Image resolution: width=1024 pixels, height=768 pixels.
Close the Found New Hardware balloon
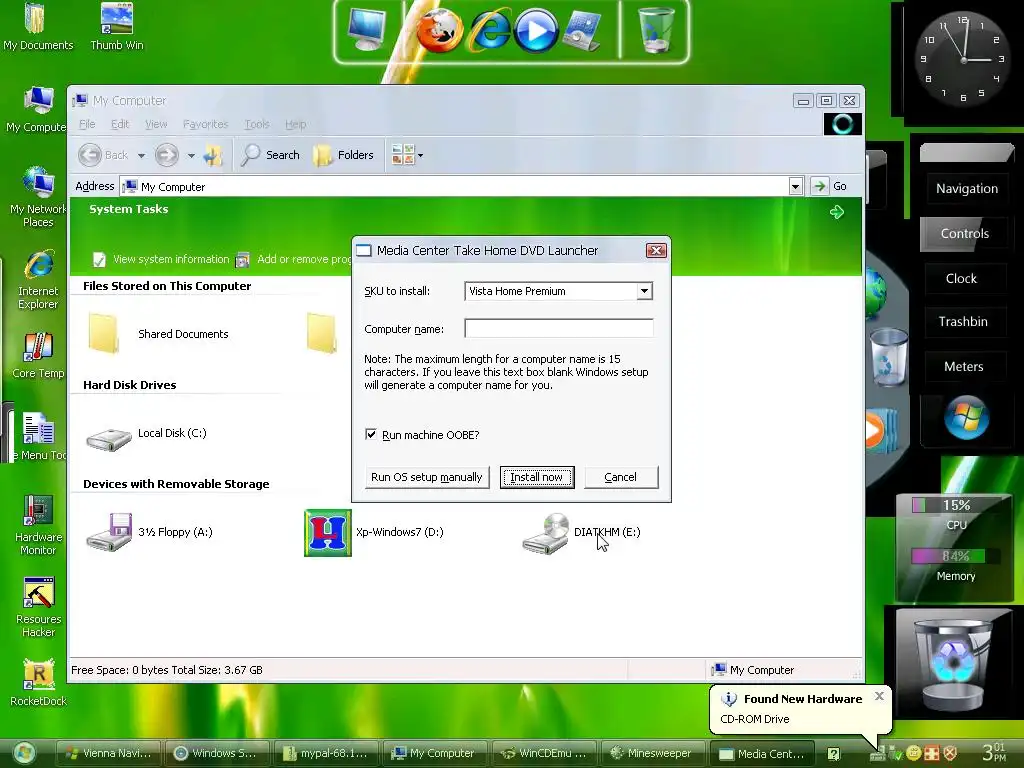click(x=879, y=696)
